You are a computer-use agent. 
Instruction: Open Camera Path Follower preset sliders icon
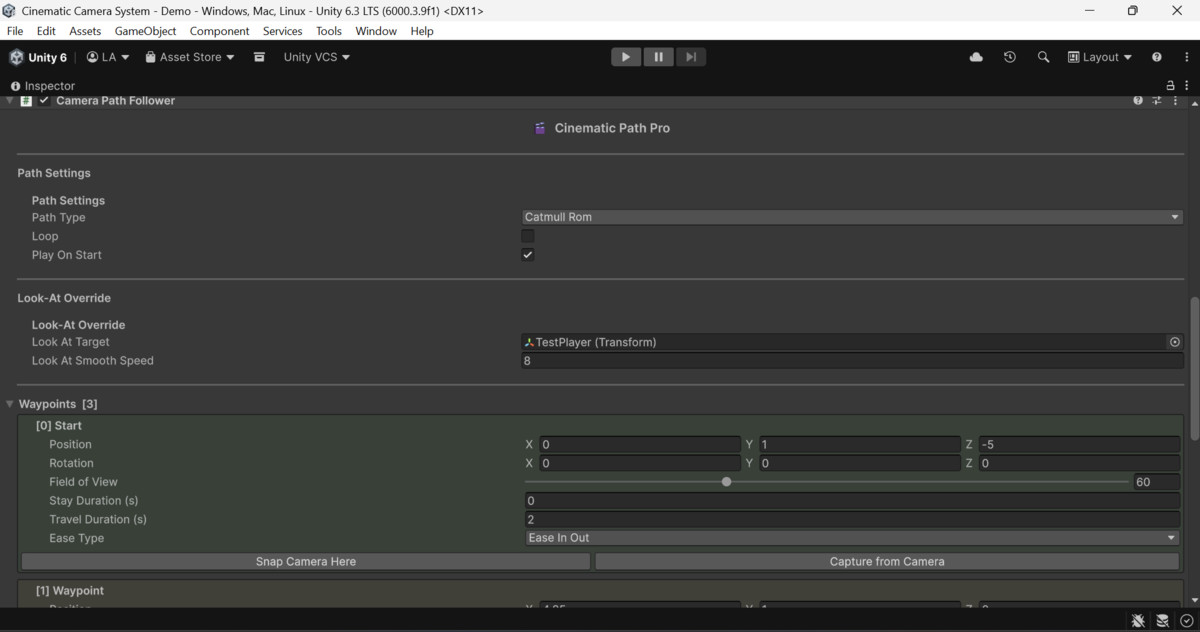pyautogui.click(x=1157, y=100)
